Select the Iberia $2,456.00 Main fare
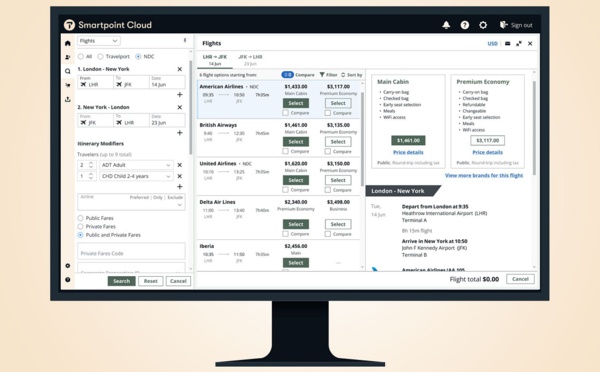Image resolution: width=600 pixels, height=372 pixels. point(296,263)
